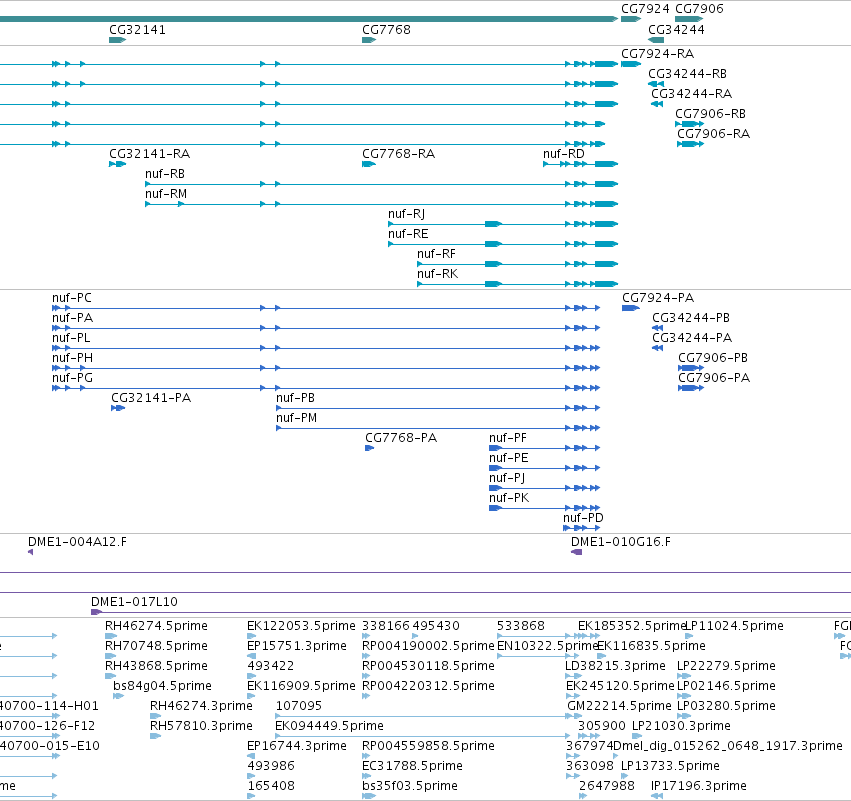
Task: Open the DME1-017L10 clone label
Action: point(135,602)
